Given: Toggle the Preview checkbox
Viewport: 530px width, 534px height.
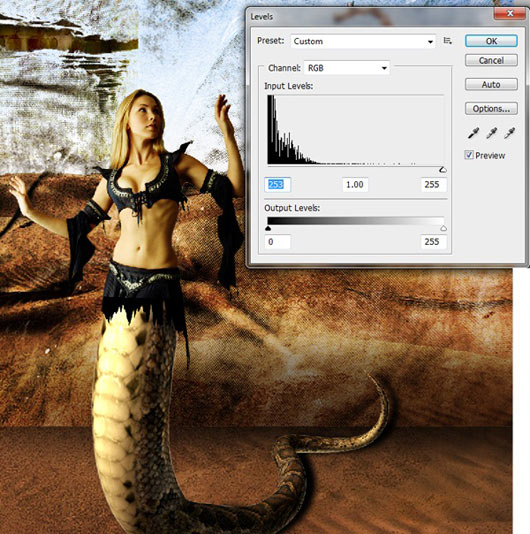Looking at the screenshot, I should (x=469, y=155).
